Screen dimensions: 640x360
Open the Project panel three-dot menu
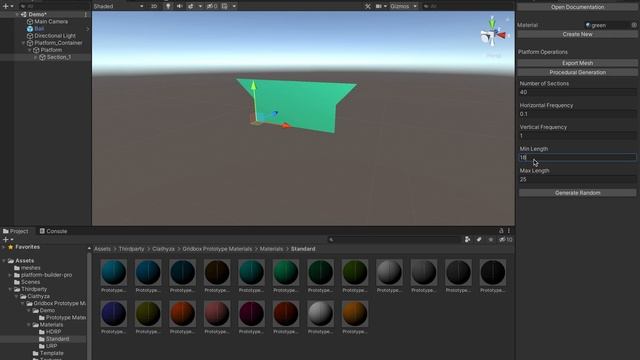click(509, 231)
